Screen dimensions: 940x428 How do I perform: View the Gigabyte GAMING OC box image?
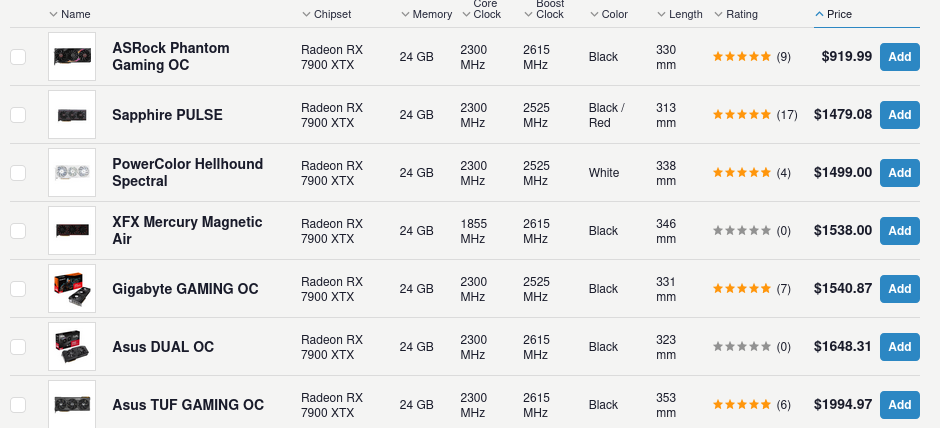click(72, 288)
